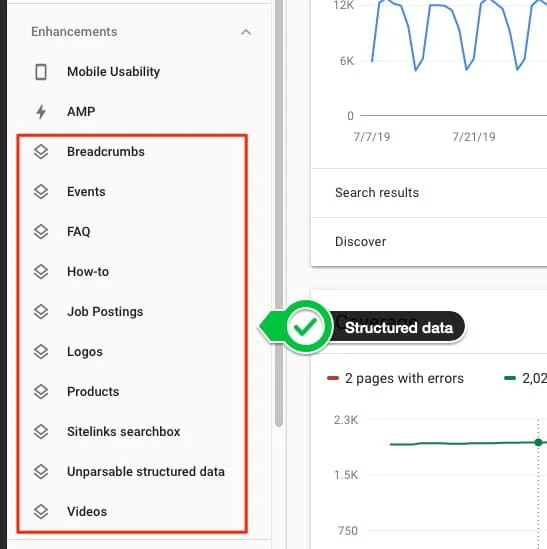
Task: Click the sidebar vertical scrollbar
Action: coord(279,213)
